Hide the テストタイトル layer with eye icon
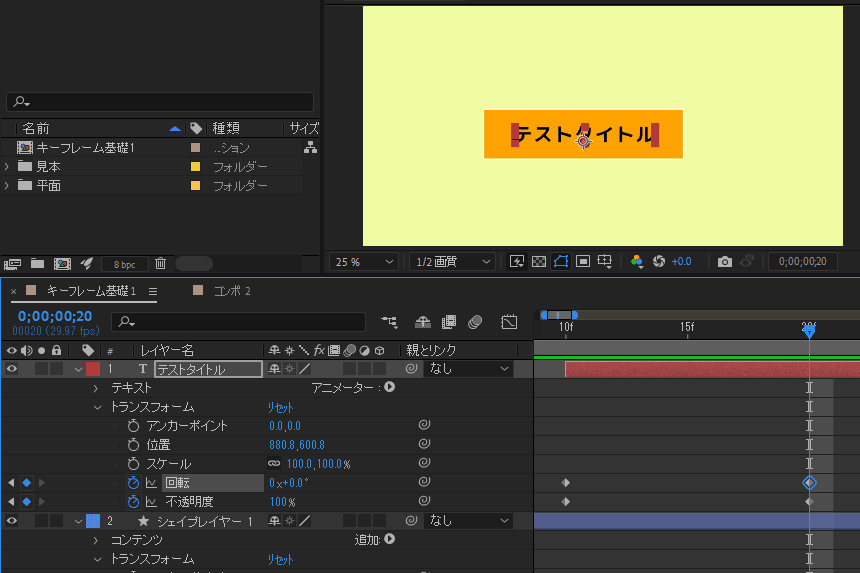Image resolution: width=860 pixels, height=573 pixels. coord(12,369)
